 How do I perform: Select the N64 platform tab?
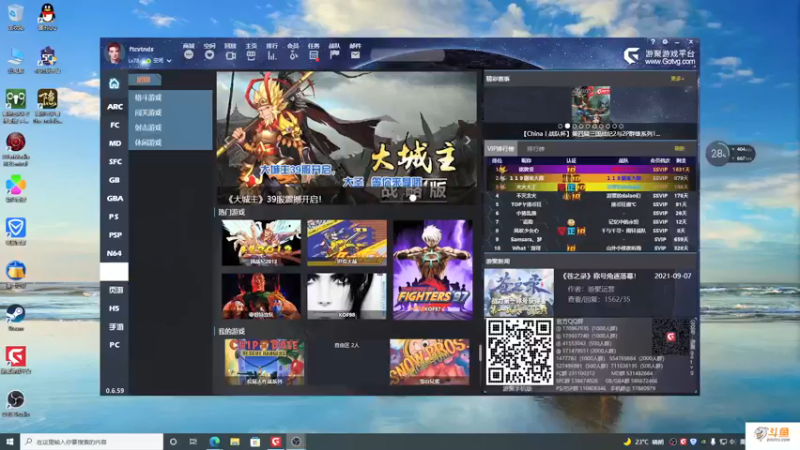(115, 254)
